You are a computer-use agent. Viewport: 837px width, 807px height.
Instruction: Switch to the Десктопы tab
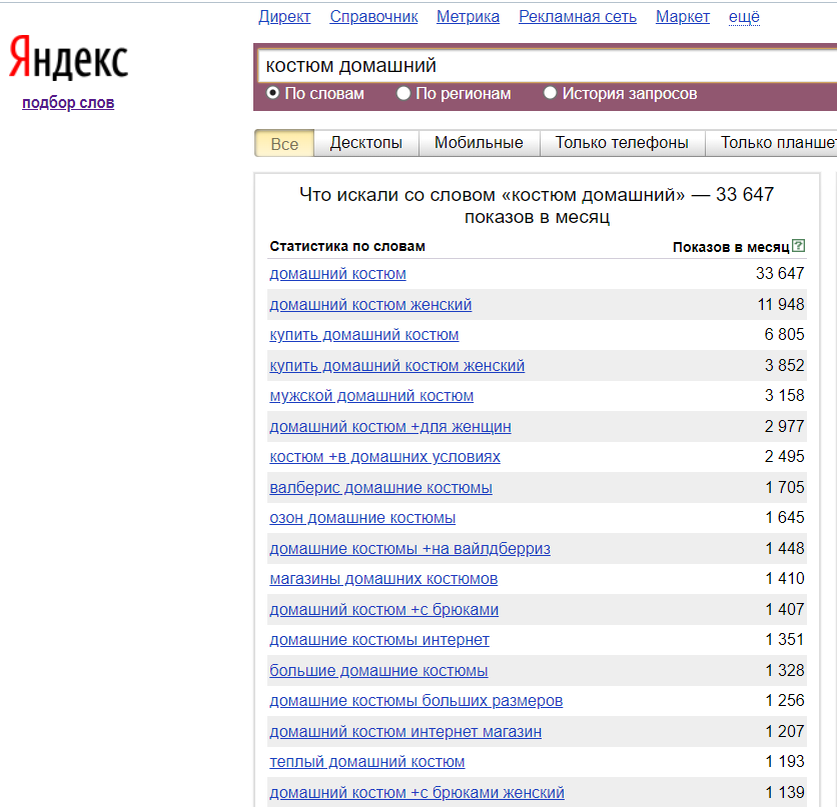coord(366,143)
